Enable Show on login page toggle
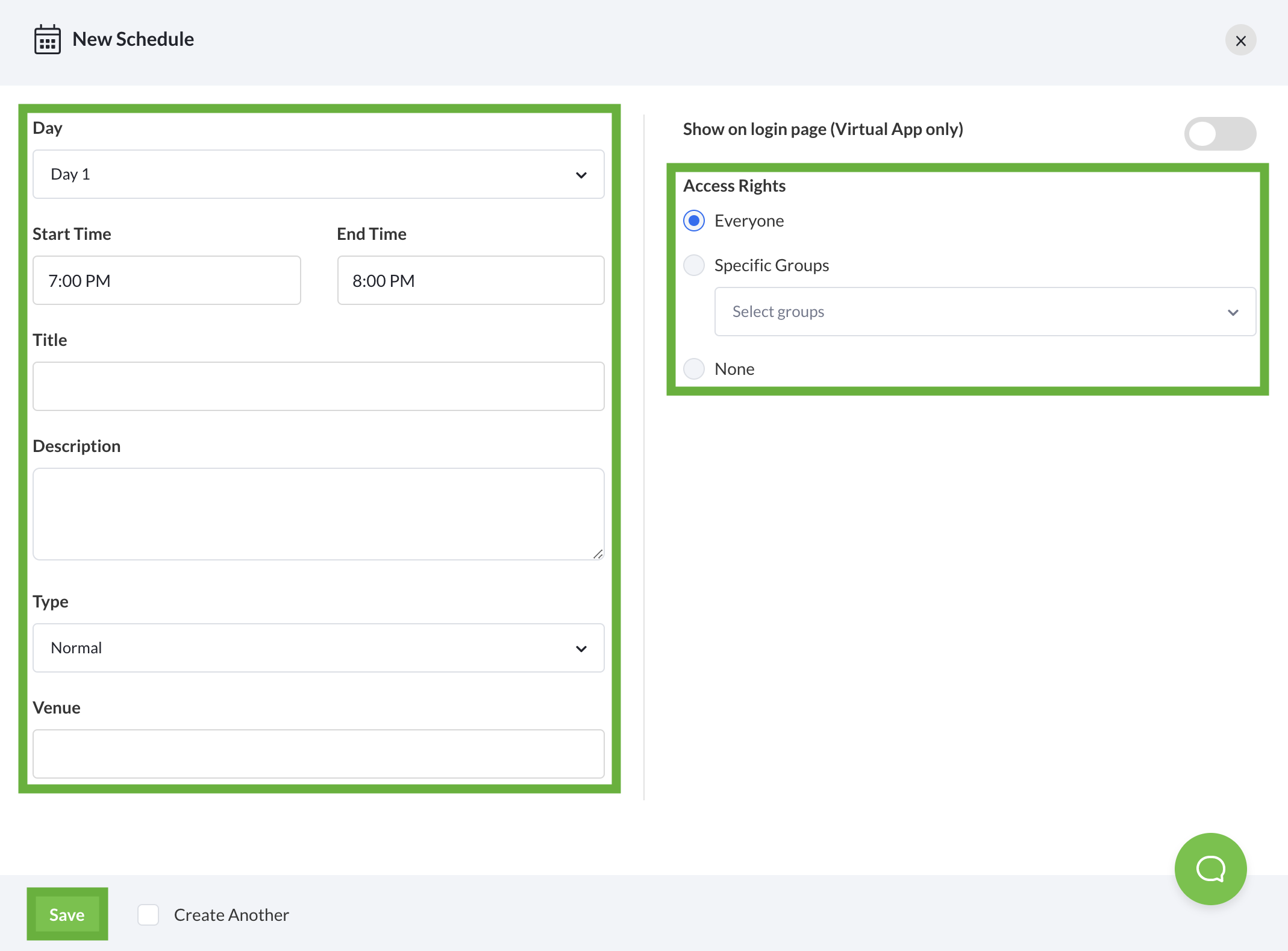1288x951 pixels. pos(1219,133)
